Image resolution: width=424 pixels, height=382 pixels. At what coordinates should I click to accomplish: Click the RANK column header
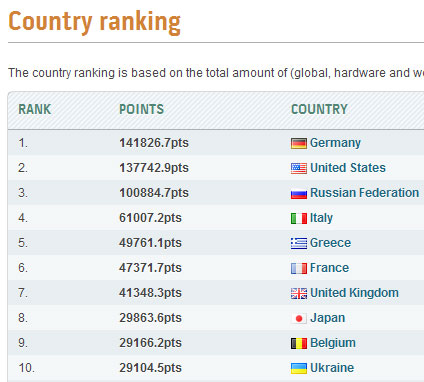coord(35,109)
